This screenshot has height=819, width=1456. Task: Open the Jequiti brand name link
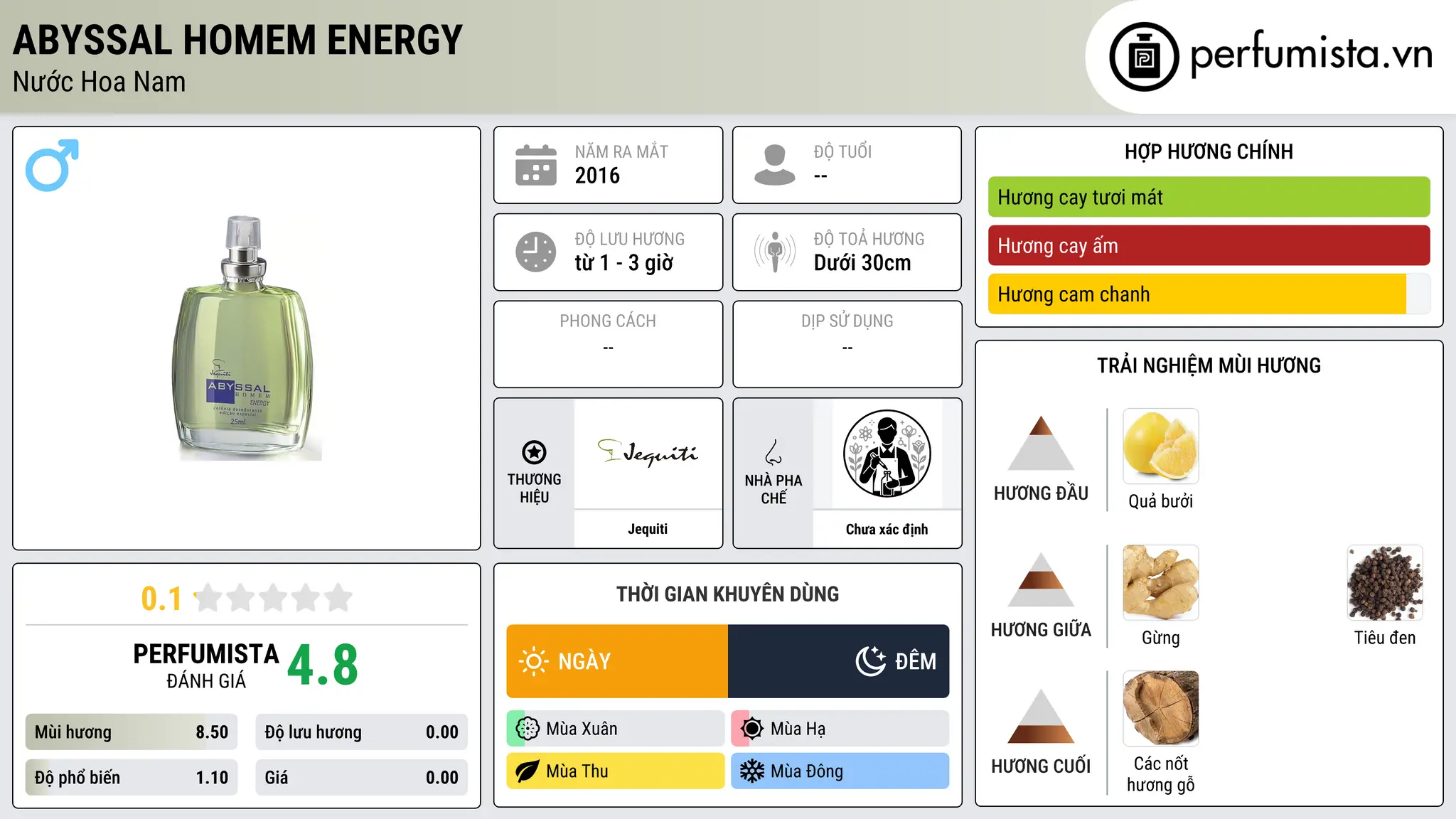pos(648,529)
